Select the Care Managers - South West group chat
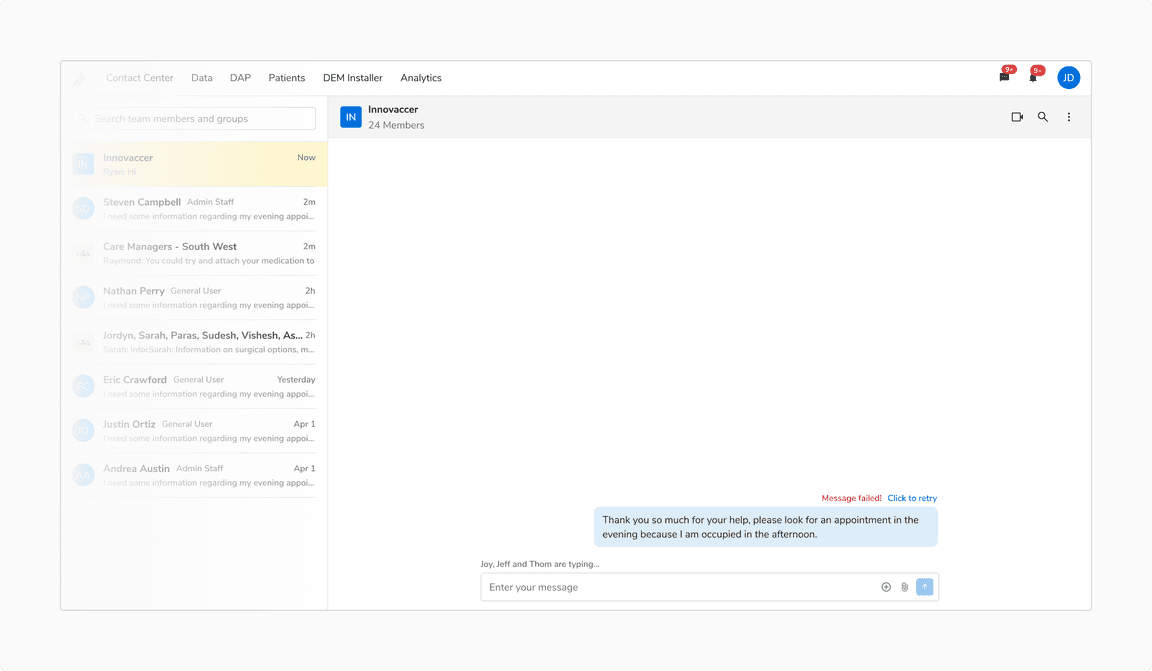Screen dimensions: 1152x671 (x=195, y=253)
